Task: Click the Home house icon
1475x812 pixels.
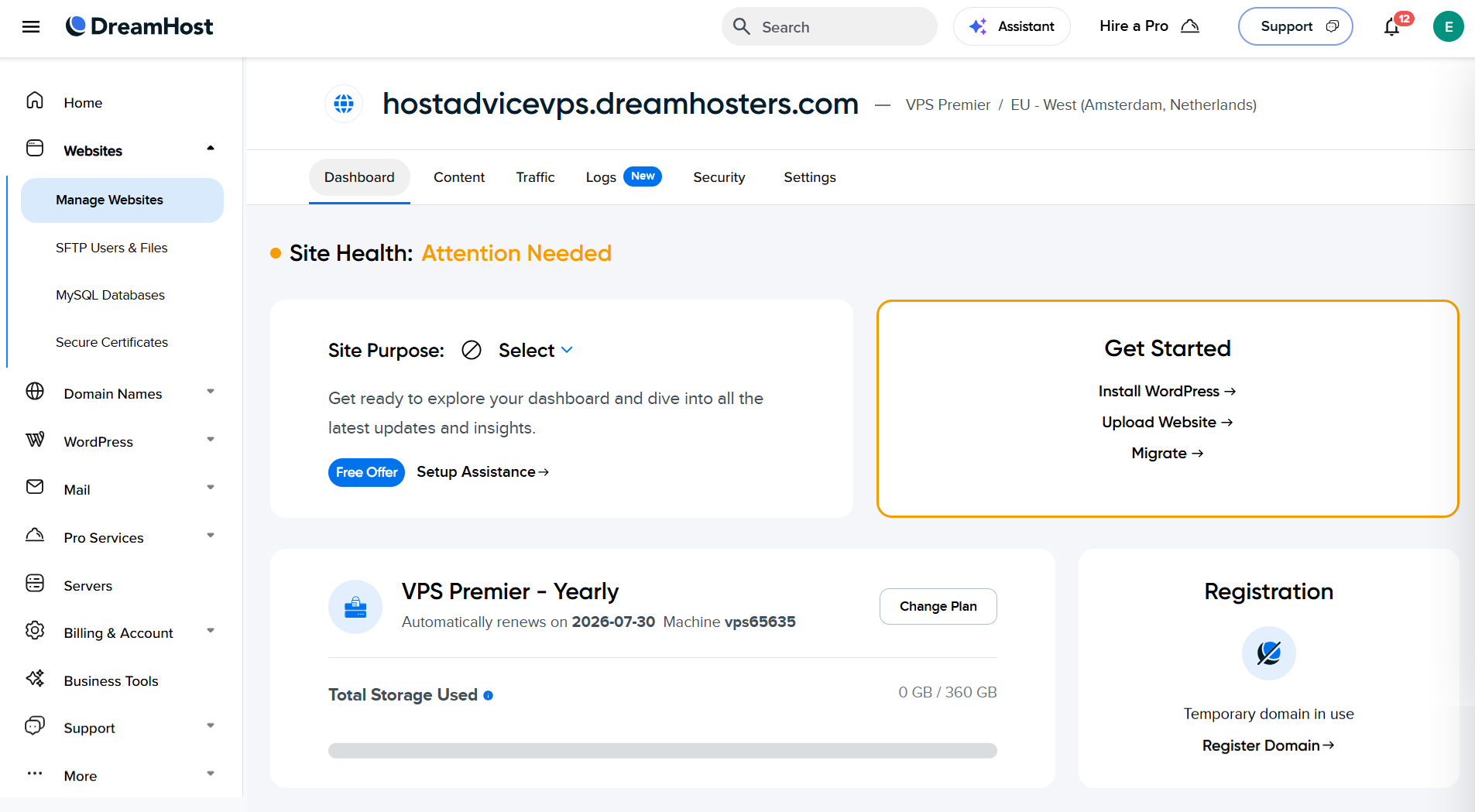Action: click(35, 101)
